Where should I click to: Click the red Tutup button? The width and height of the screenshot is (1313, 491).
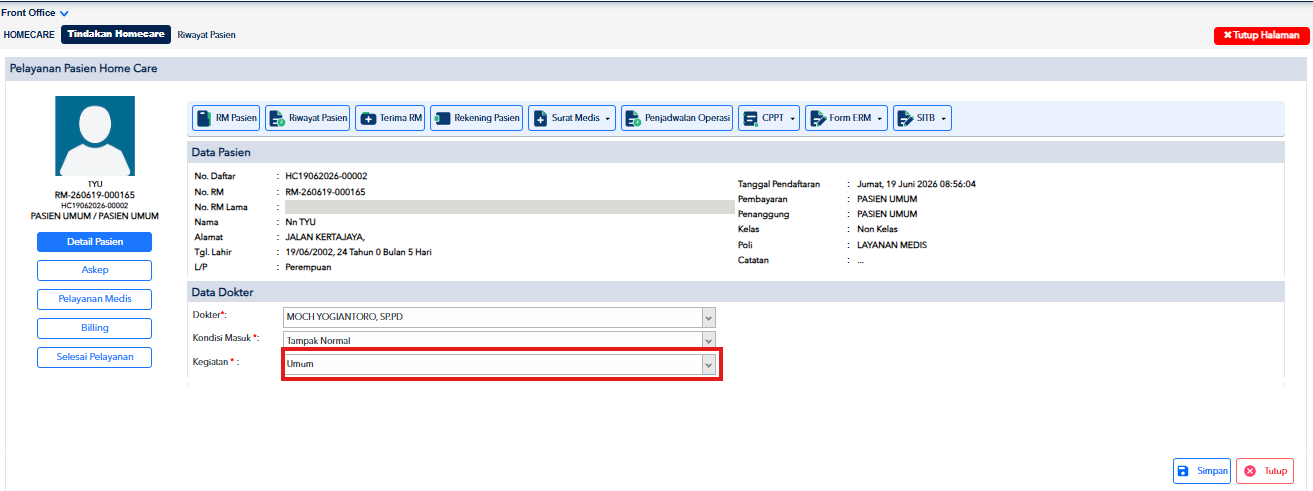coord(1265,471)
